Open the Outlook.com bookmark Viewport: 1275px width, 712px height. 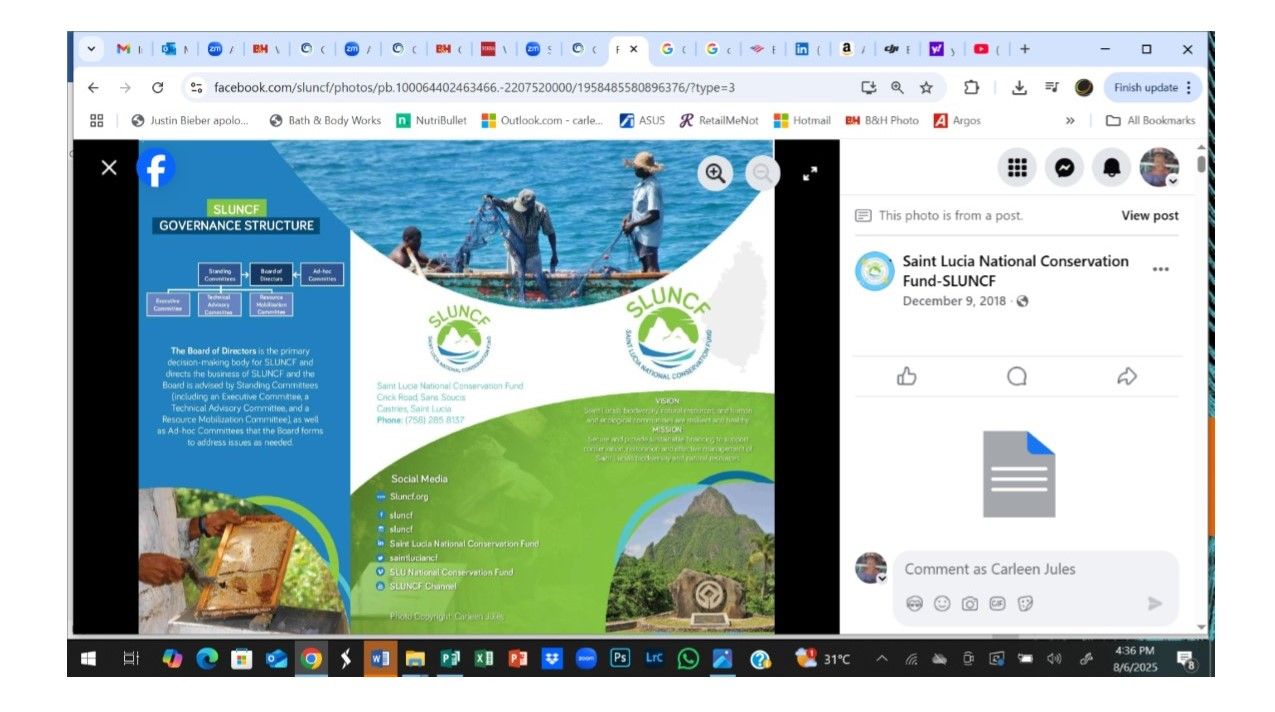tap(543, 120)
